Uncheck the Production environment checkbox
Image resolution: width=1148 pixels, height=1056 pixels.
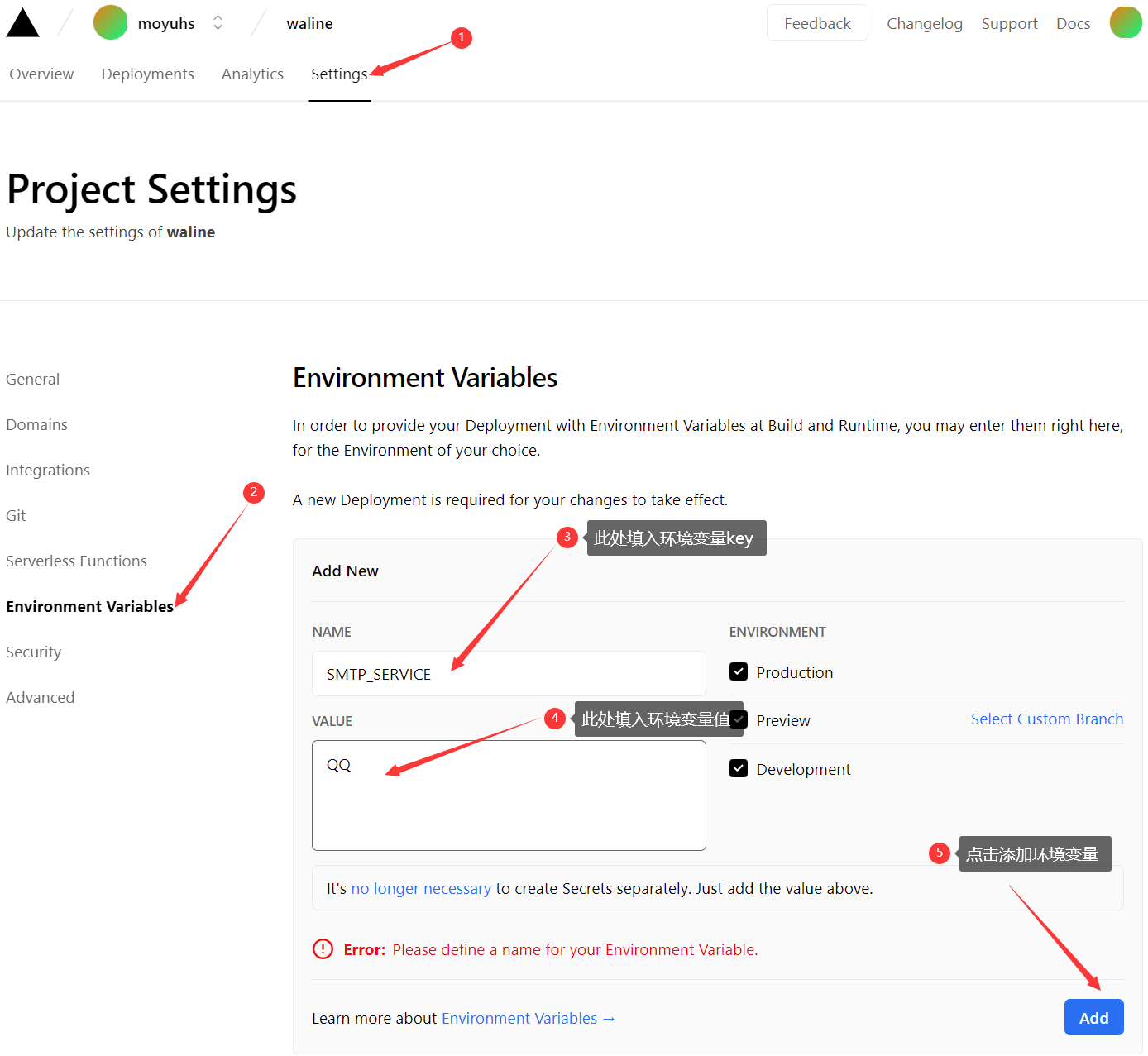pos(739,672)
